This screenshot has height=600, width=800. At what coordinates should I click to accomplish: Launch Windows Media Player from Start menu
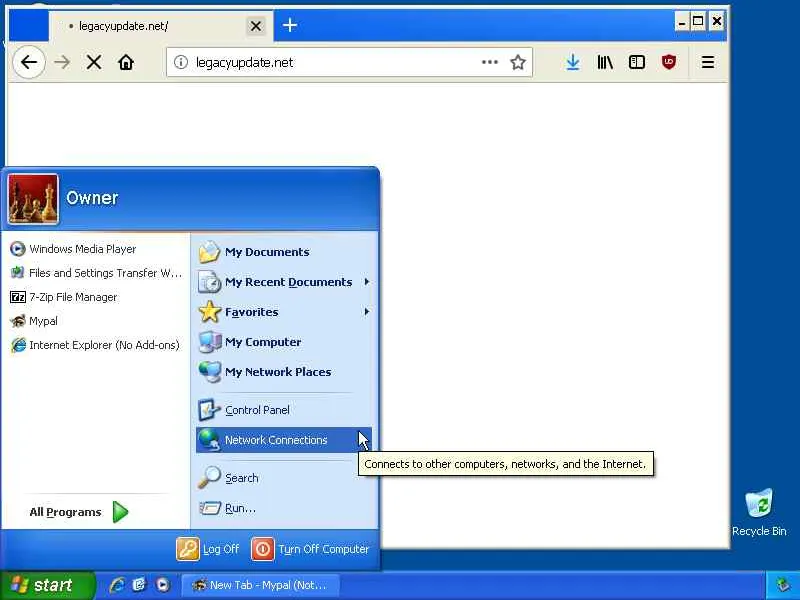point(96,249)
